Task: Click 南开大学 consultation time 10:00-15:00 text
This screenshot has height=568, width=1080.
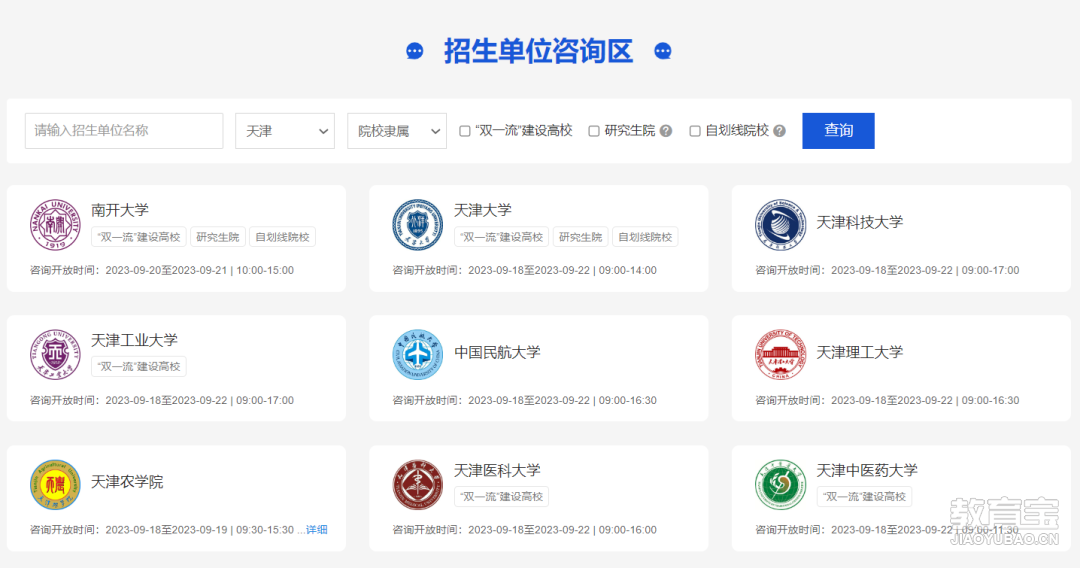Action: [x=265, y=271]
